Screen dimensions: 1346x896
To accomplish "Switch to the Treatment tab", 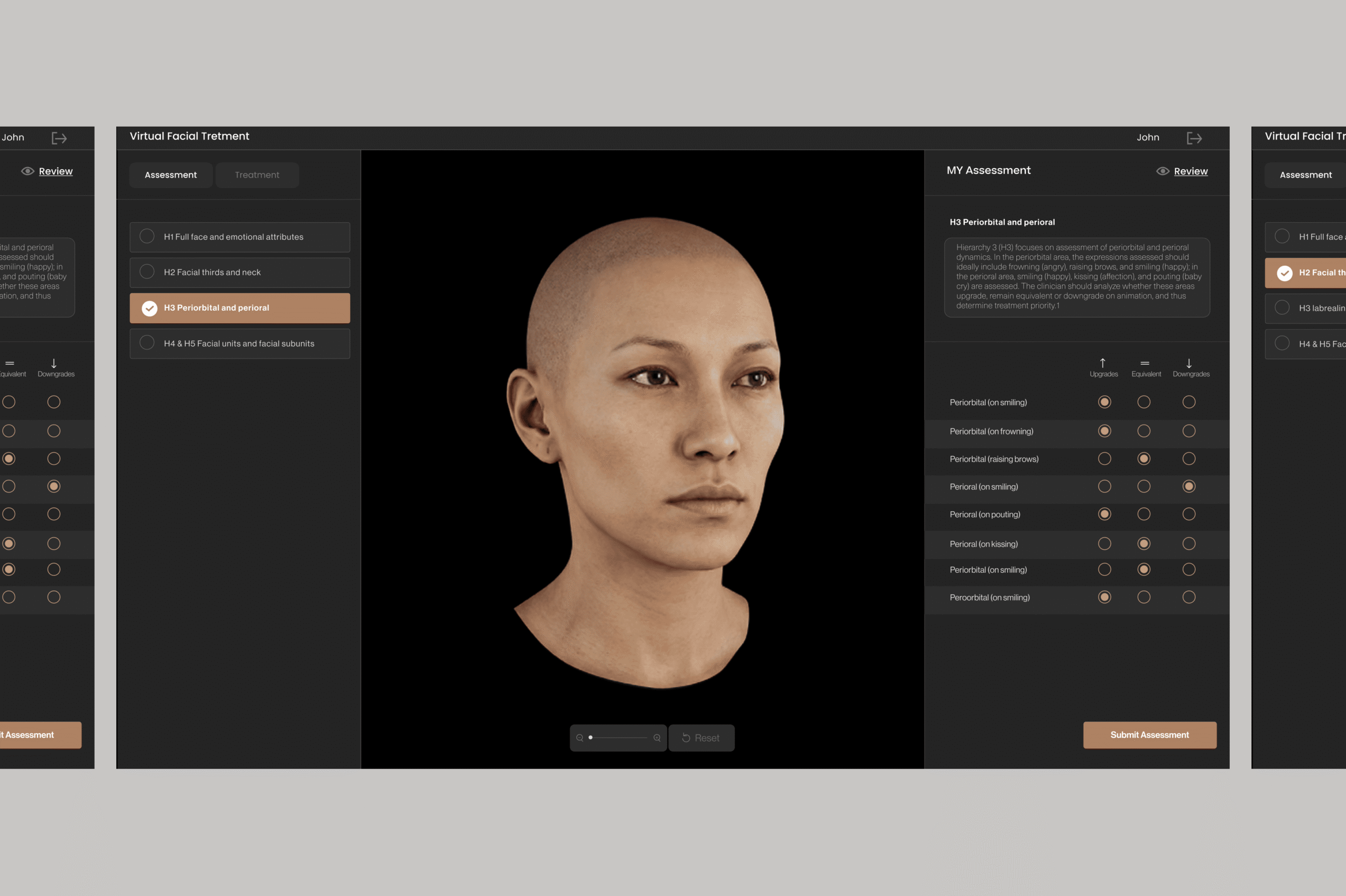I will click(257, 175).
